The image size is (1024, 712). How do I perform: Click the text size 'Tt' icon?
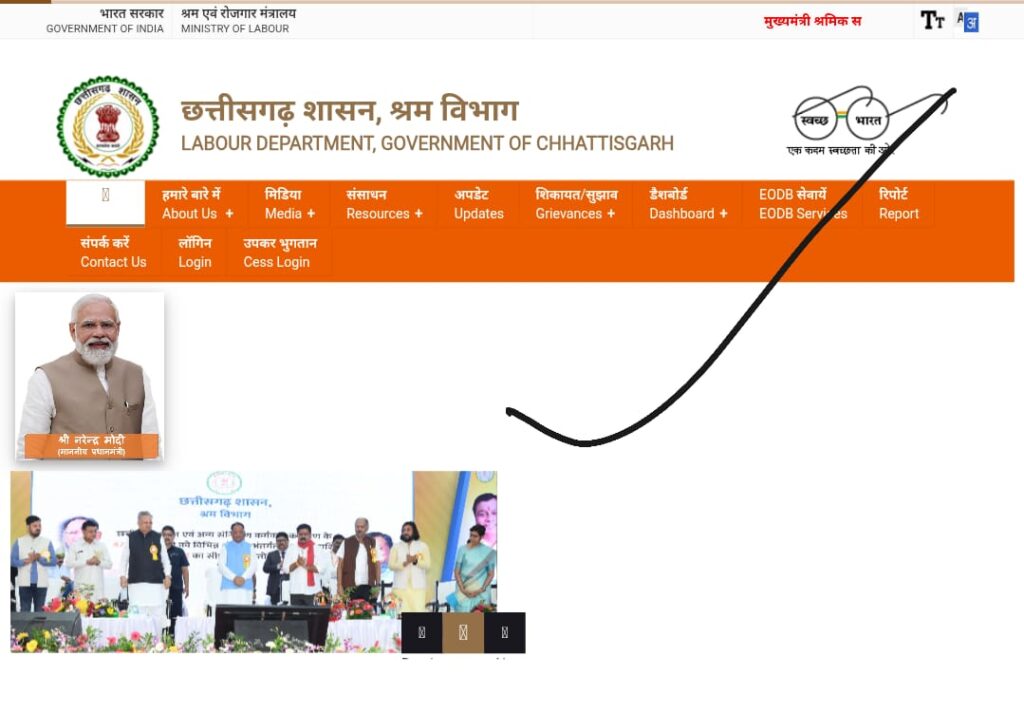[932, 20]
